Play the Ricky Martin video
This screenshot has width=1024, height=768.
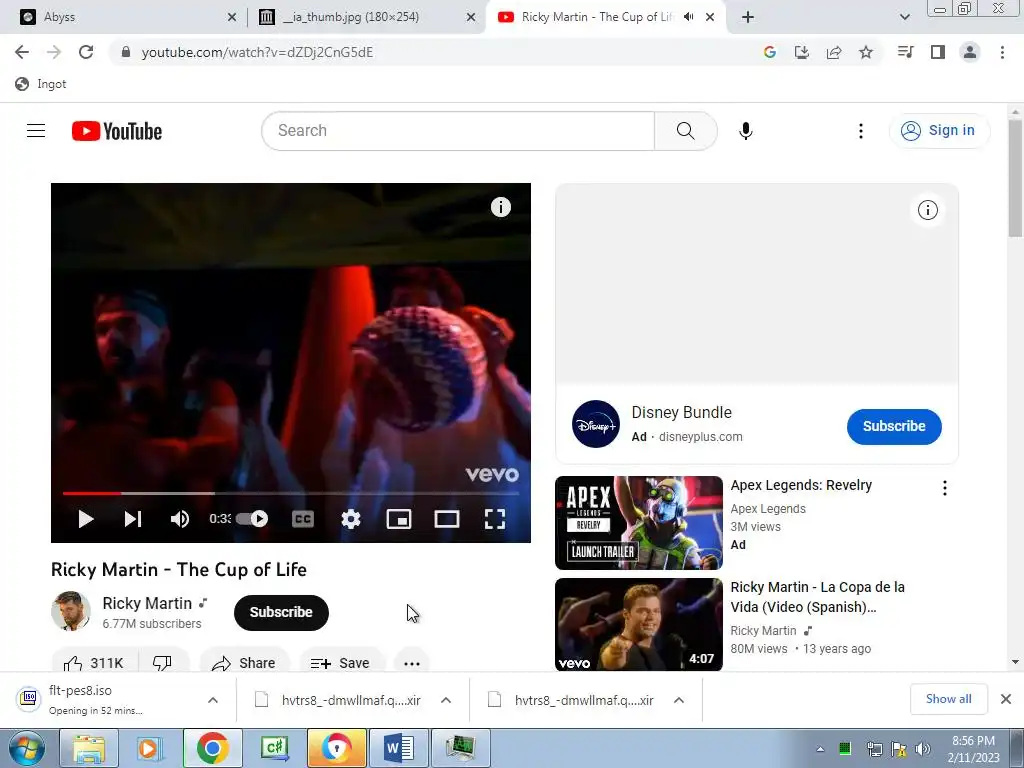pos(86,519)
